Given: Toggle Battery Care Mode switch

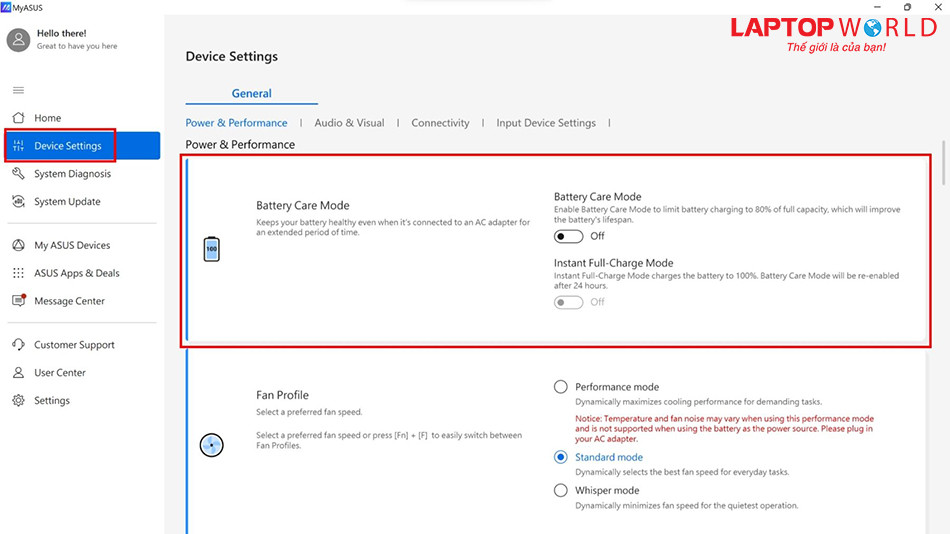Looking at the screenshot, I should pyautogui.click(x=569, y=236).
